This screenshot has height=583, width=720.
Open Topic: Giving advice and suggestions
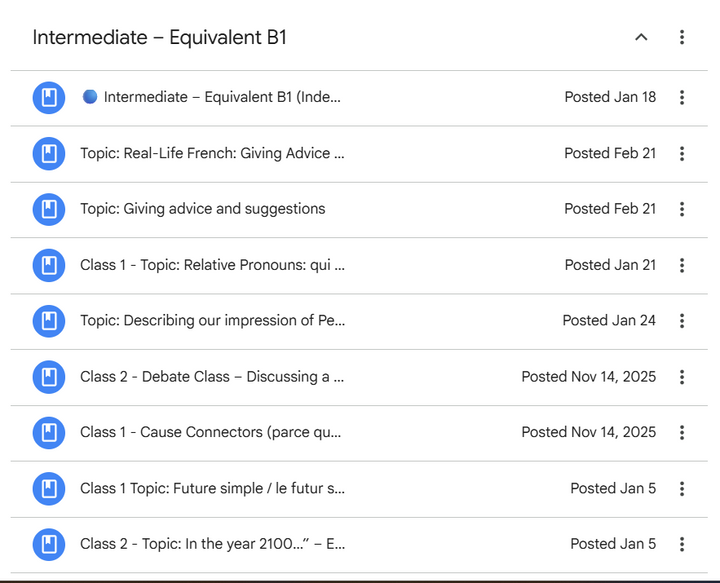(203, 209)
